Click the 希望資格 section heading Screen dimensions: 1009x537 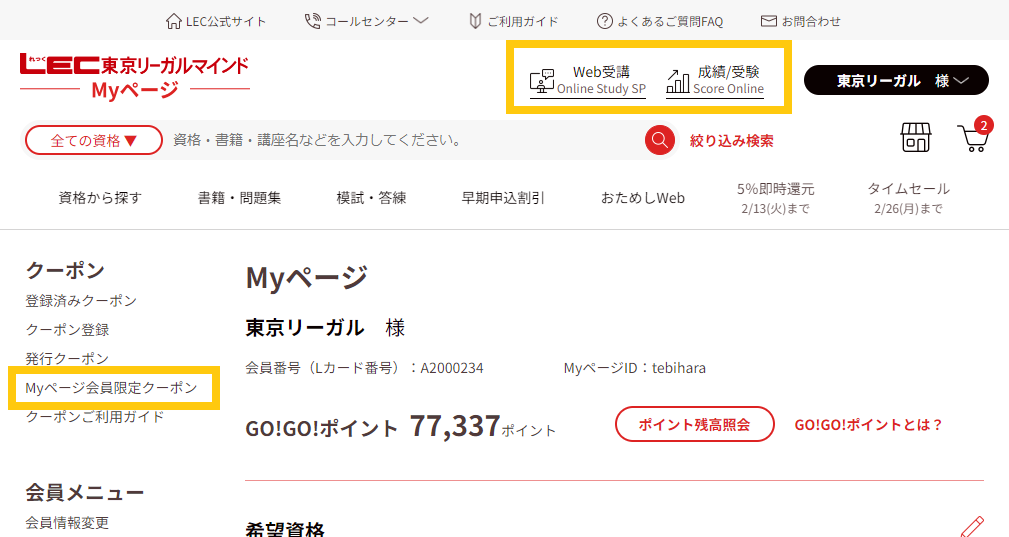(285, 529)
